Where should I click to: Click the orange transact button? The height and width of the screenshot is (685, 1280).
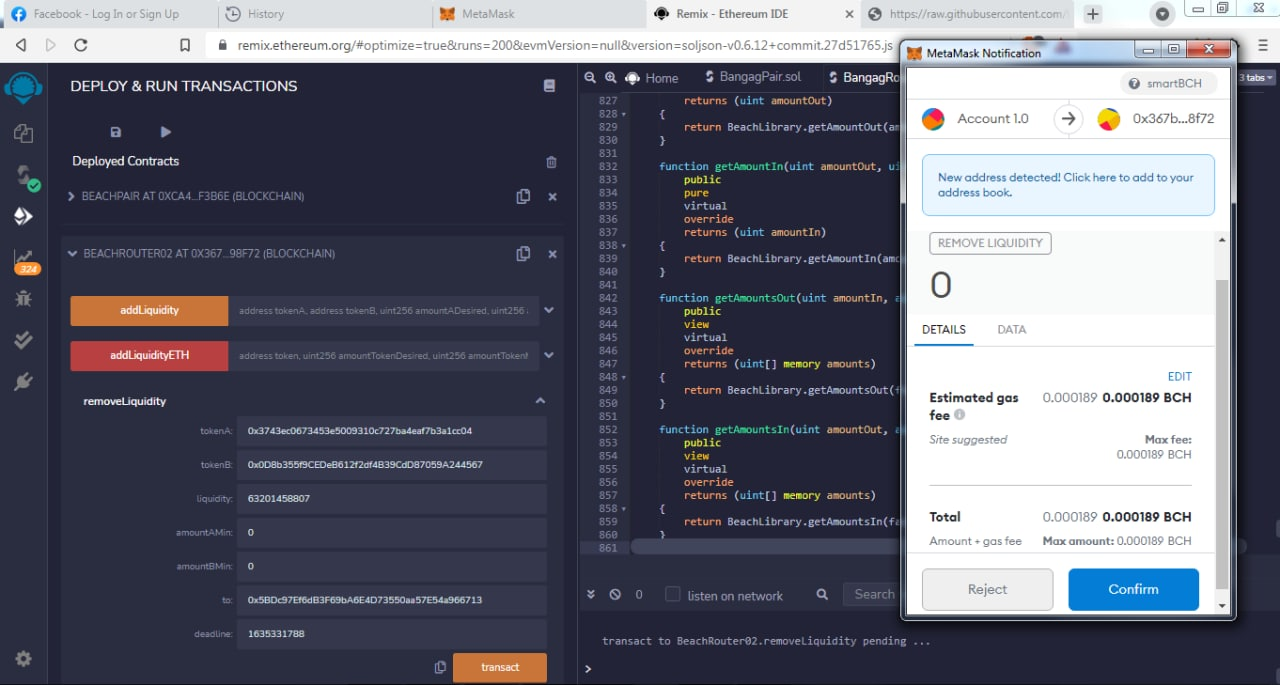pos(500,667)
